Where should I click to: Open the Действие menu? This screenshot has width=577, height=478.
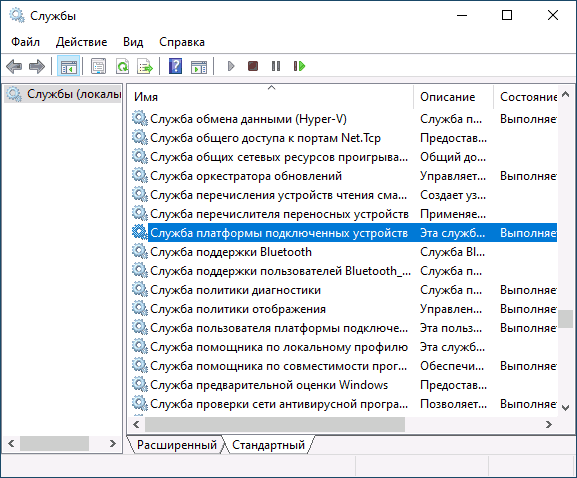(81, 42)
